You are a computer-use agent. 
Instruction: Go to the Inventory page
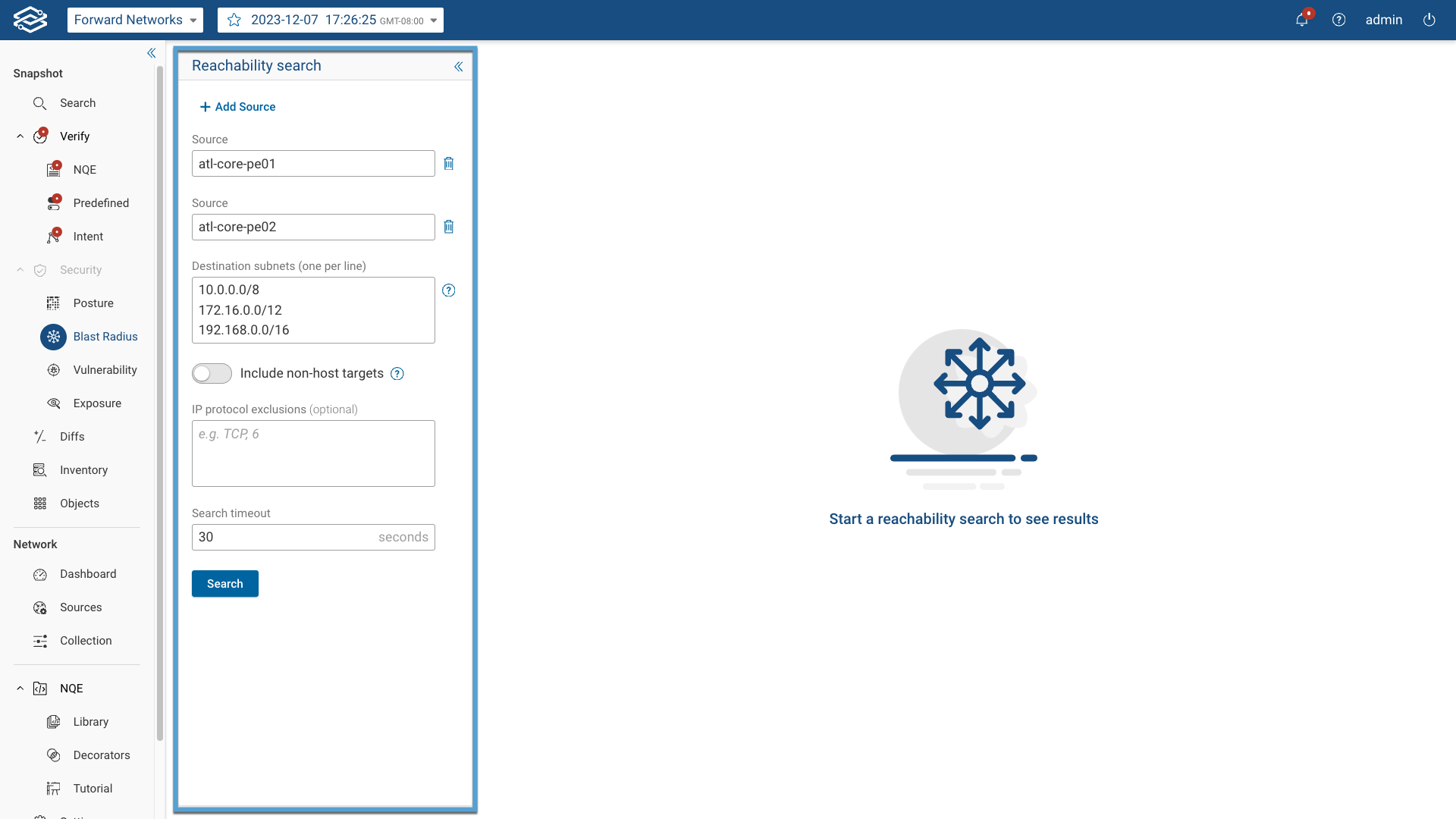83,470
